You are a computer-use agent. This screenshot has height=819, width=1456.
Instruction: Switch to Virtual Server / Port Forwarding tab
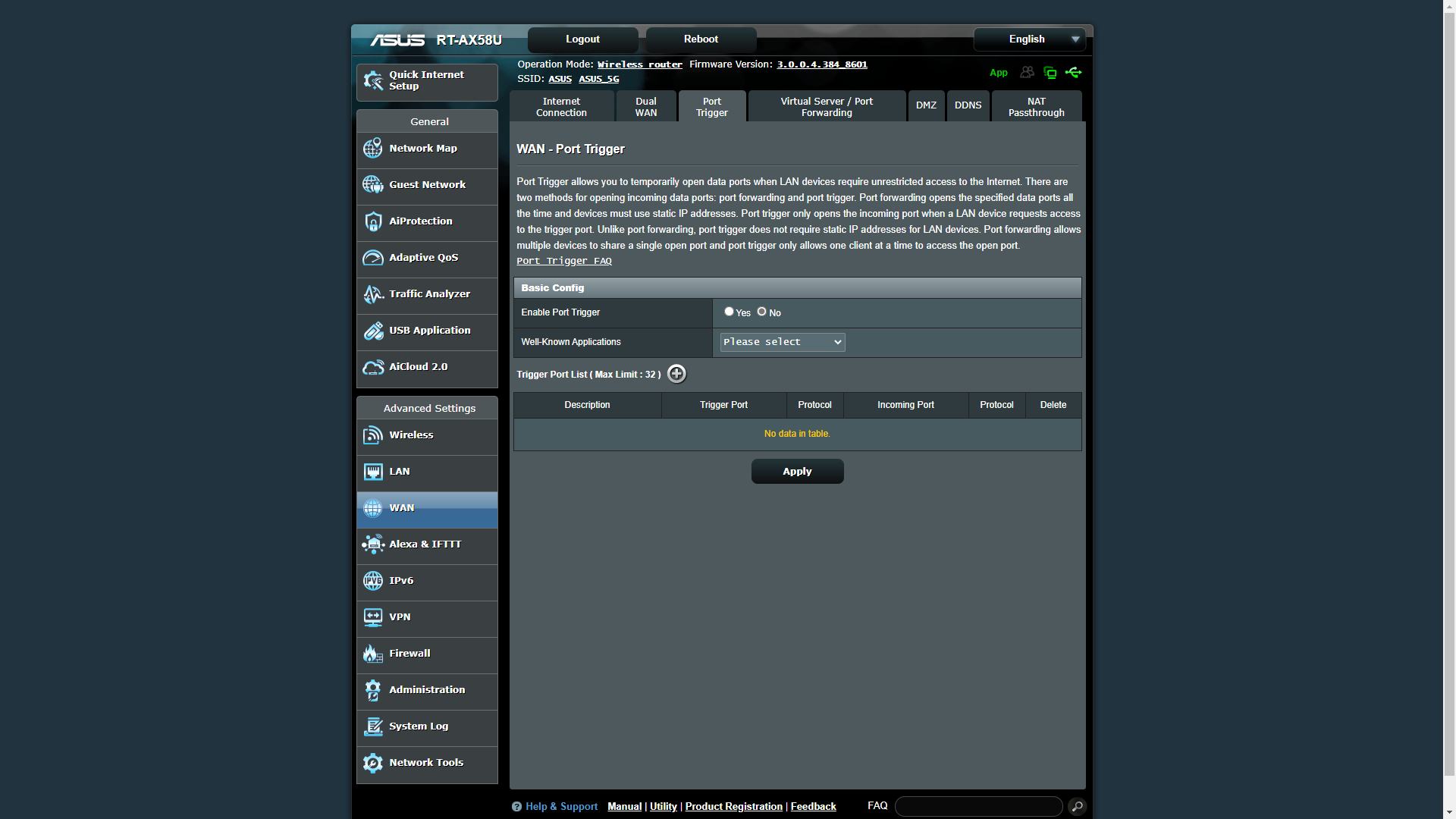[x=827, y=107]
